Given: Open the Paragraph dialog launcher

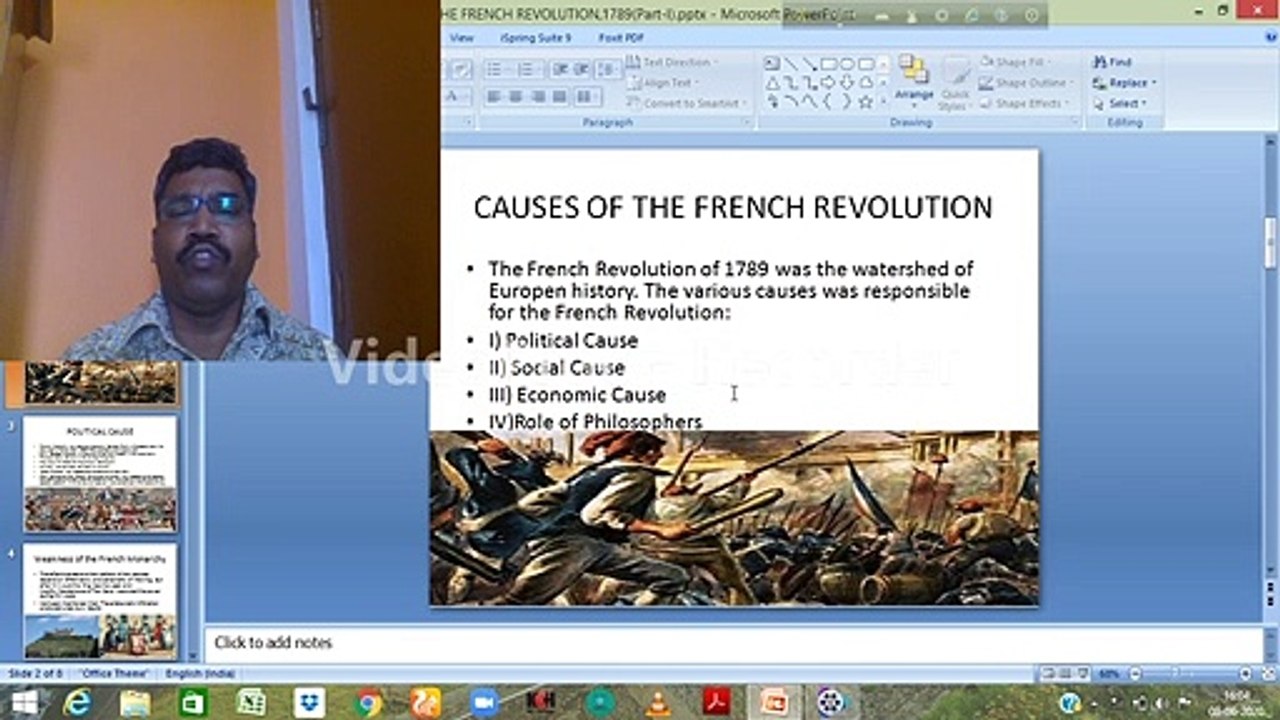Looking at the screenshot, I should pos(746,123).
